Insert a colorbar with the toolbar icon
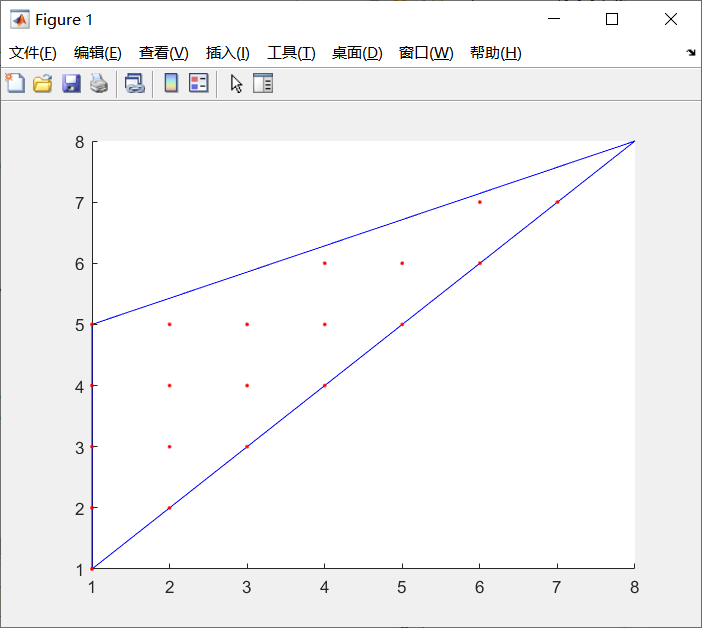 (171, 83)
